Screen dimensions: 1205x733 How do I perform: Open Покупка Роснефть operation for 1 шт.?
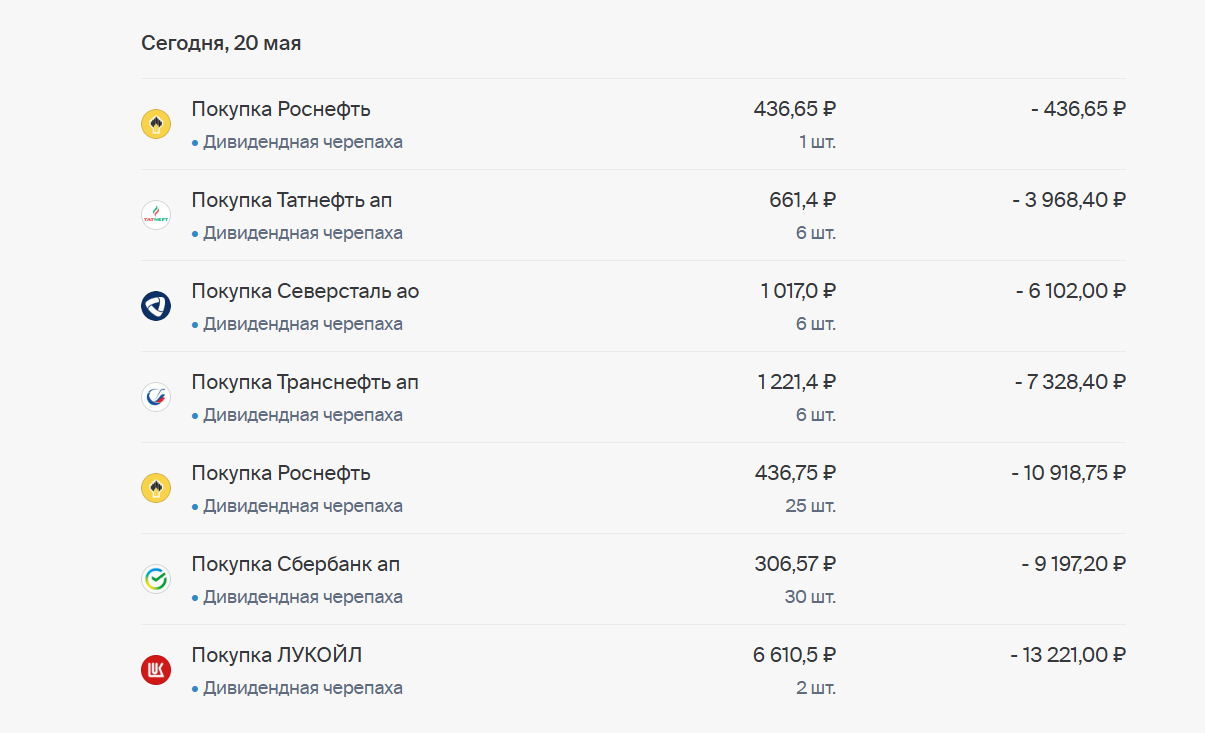[633, 124]
